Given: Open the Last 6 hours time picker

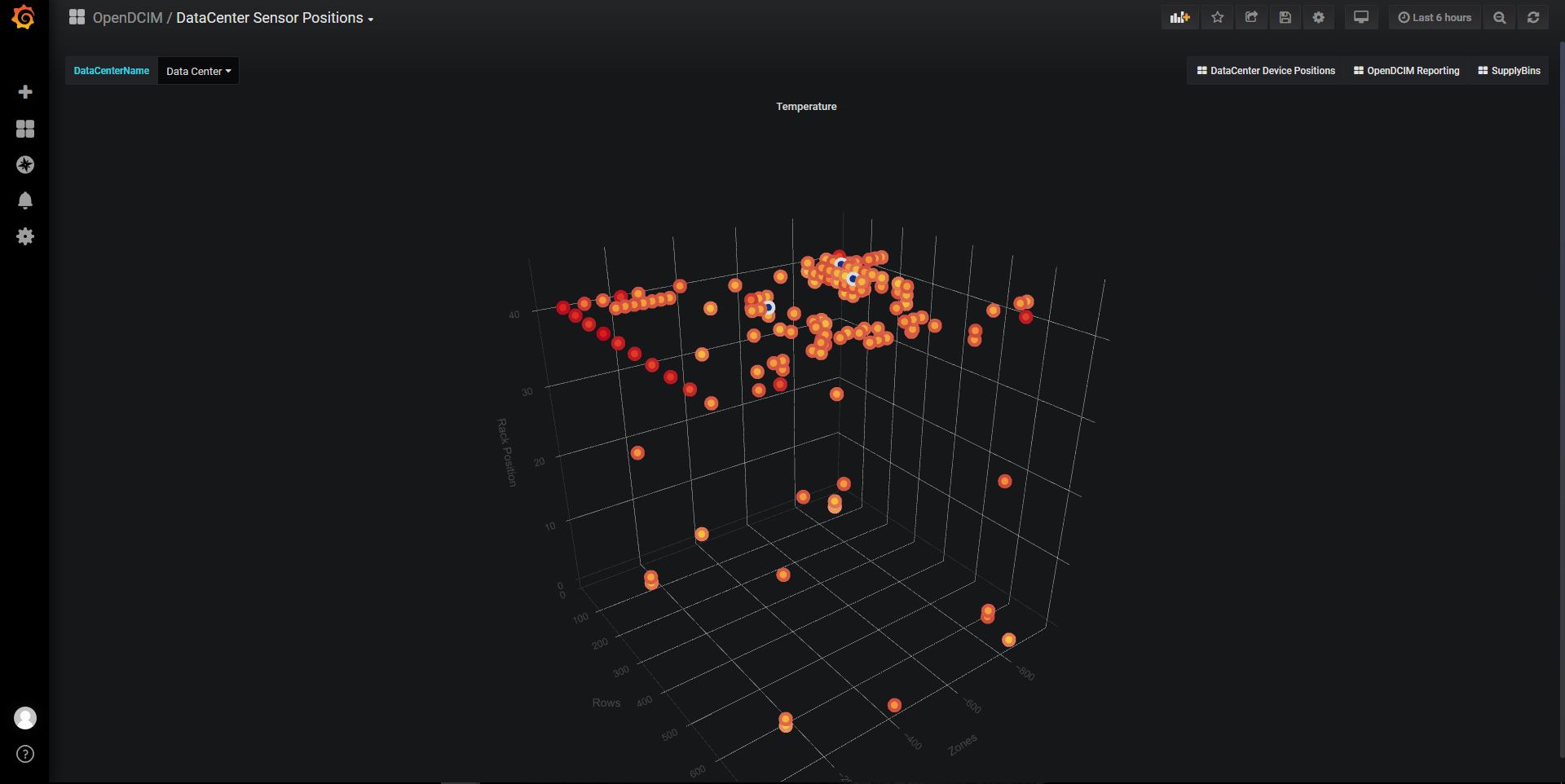Looking at the screenshot, I should tap(1435, 17).
